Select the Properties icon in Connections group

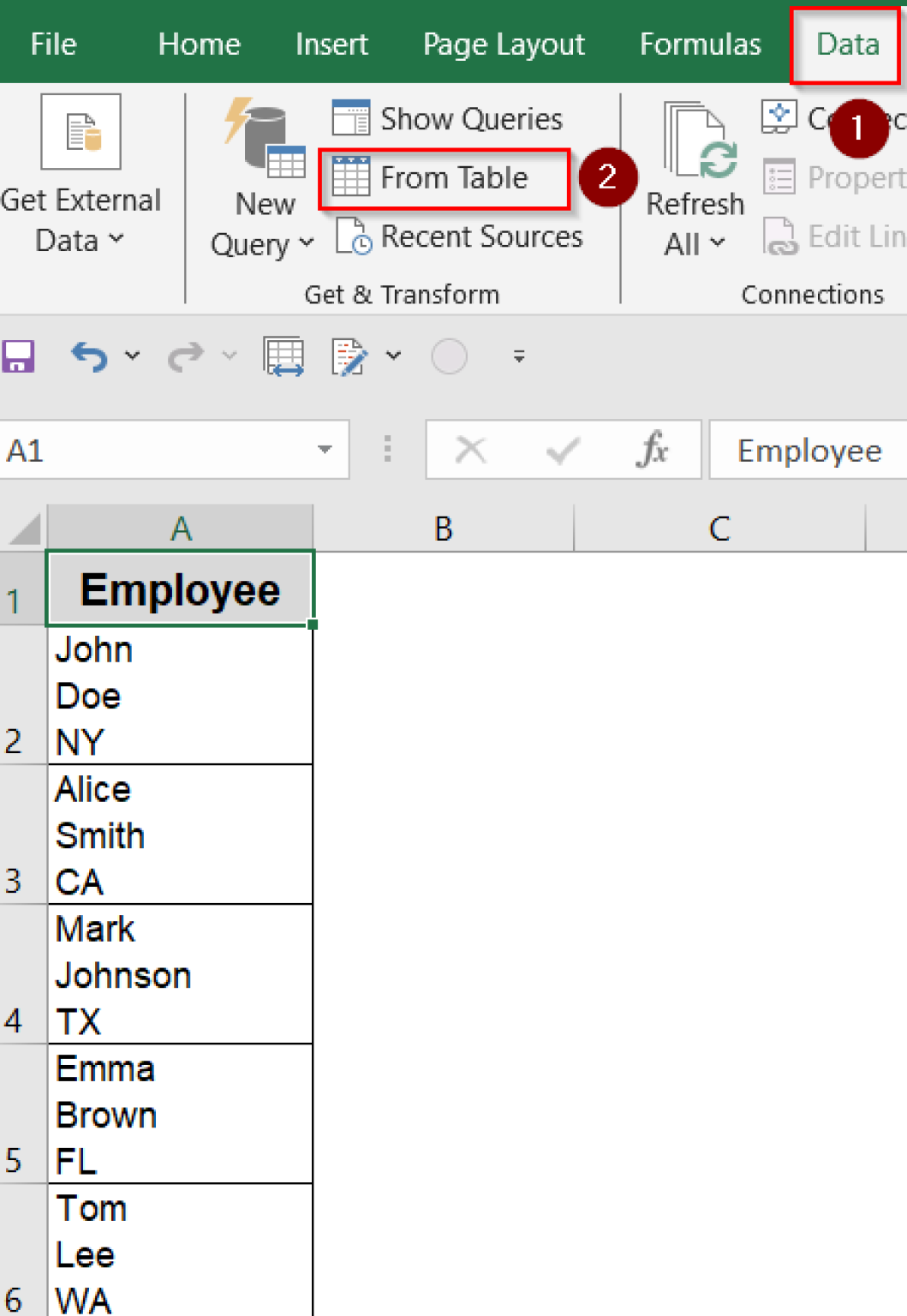point(780,177)
